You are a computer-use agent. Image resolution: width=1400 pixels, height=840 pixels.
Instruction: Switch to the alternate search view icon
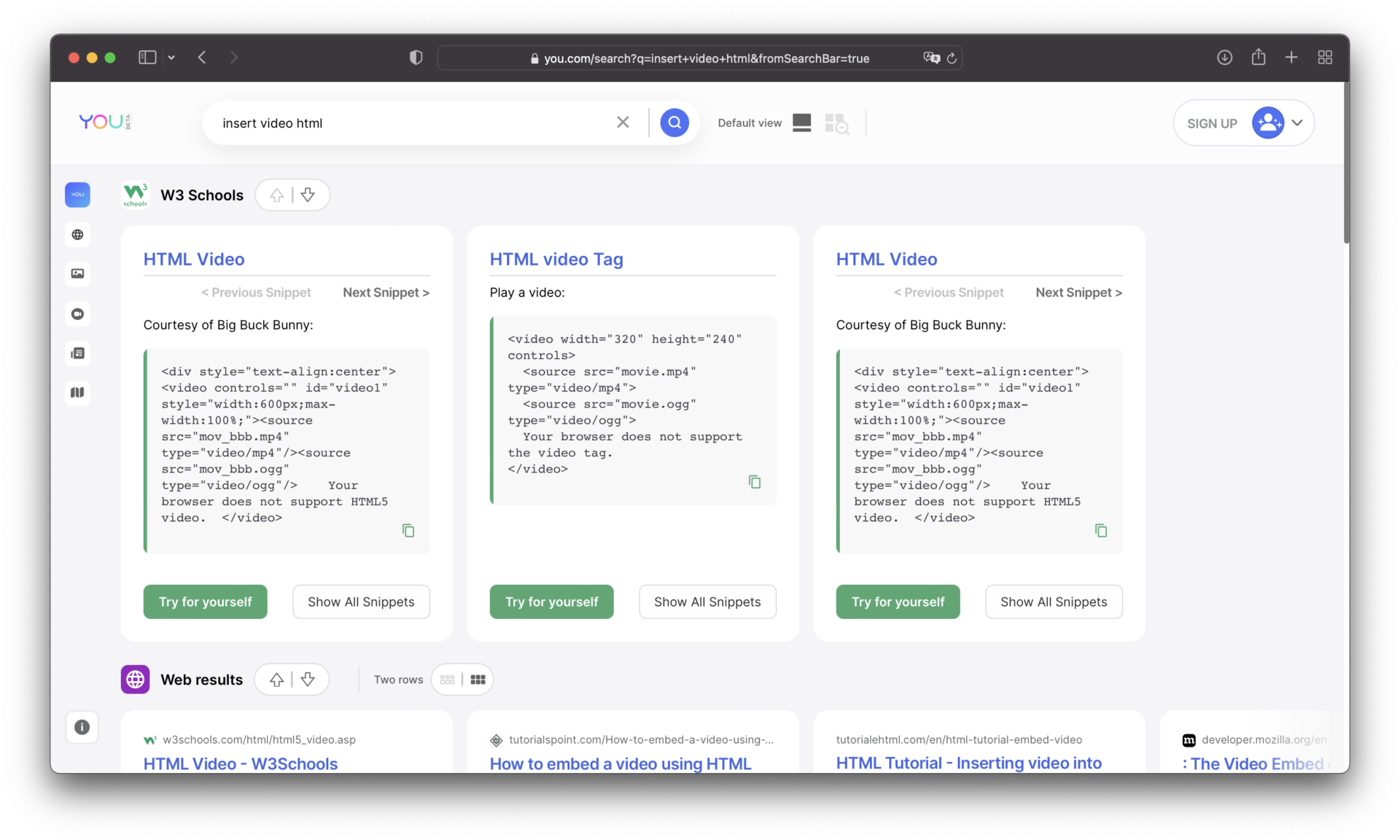[x=836, y=122]
